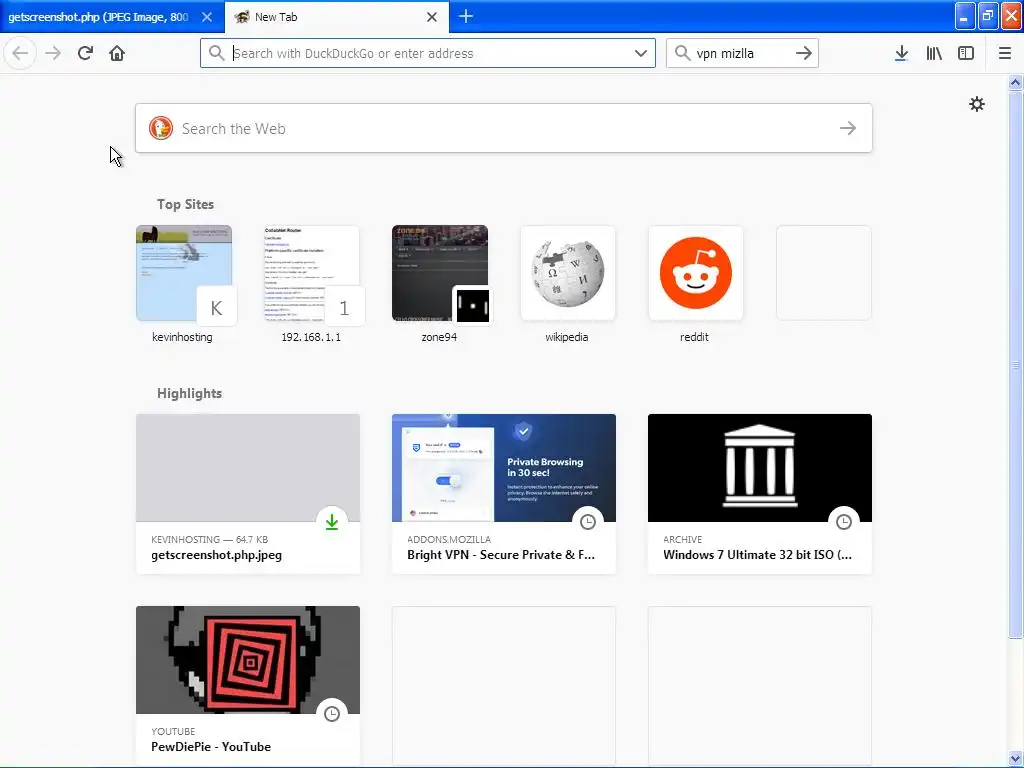
Task: Click the address bar input field
Action: [x=428, y=53]
